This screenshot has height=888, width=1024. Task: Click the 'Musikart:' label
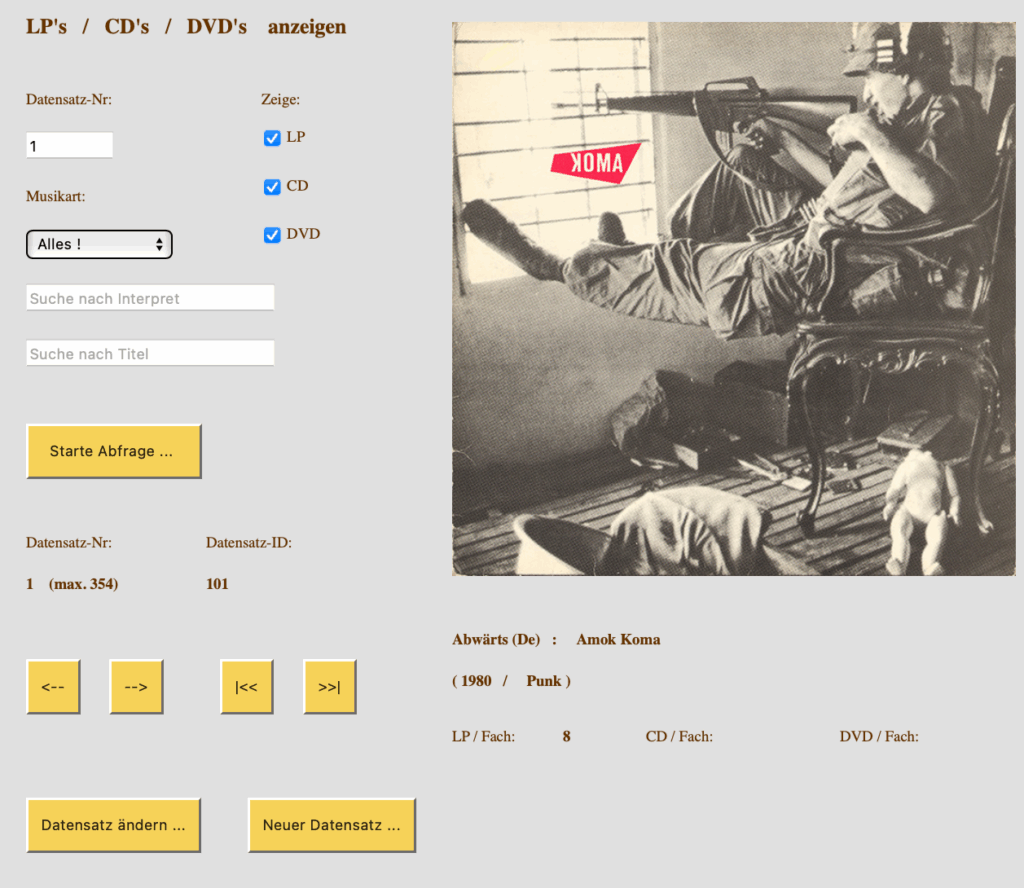pyautogui.click(x=56, y=197)
